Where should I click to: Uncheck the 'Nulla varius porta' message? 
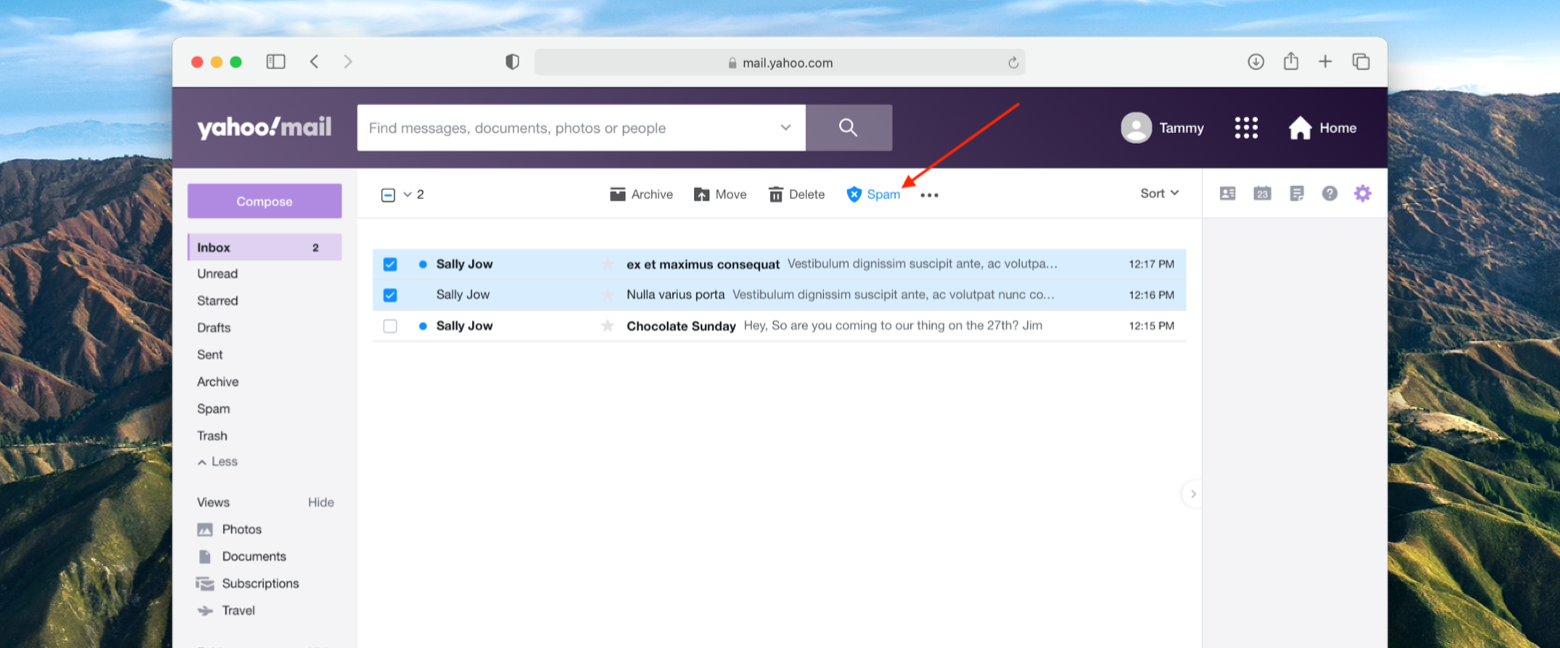pyautogui.click(x=390, y=295)
